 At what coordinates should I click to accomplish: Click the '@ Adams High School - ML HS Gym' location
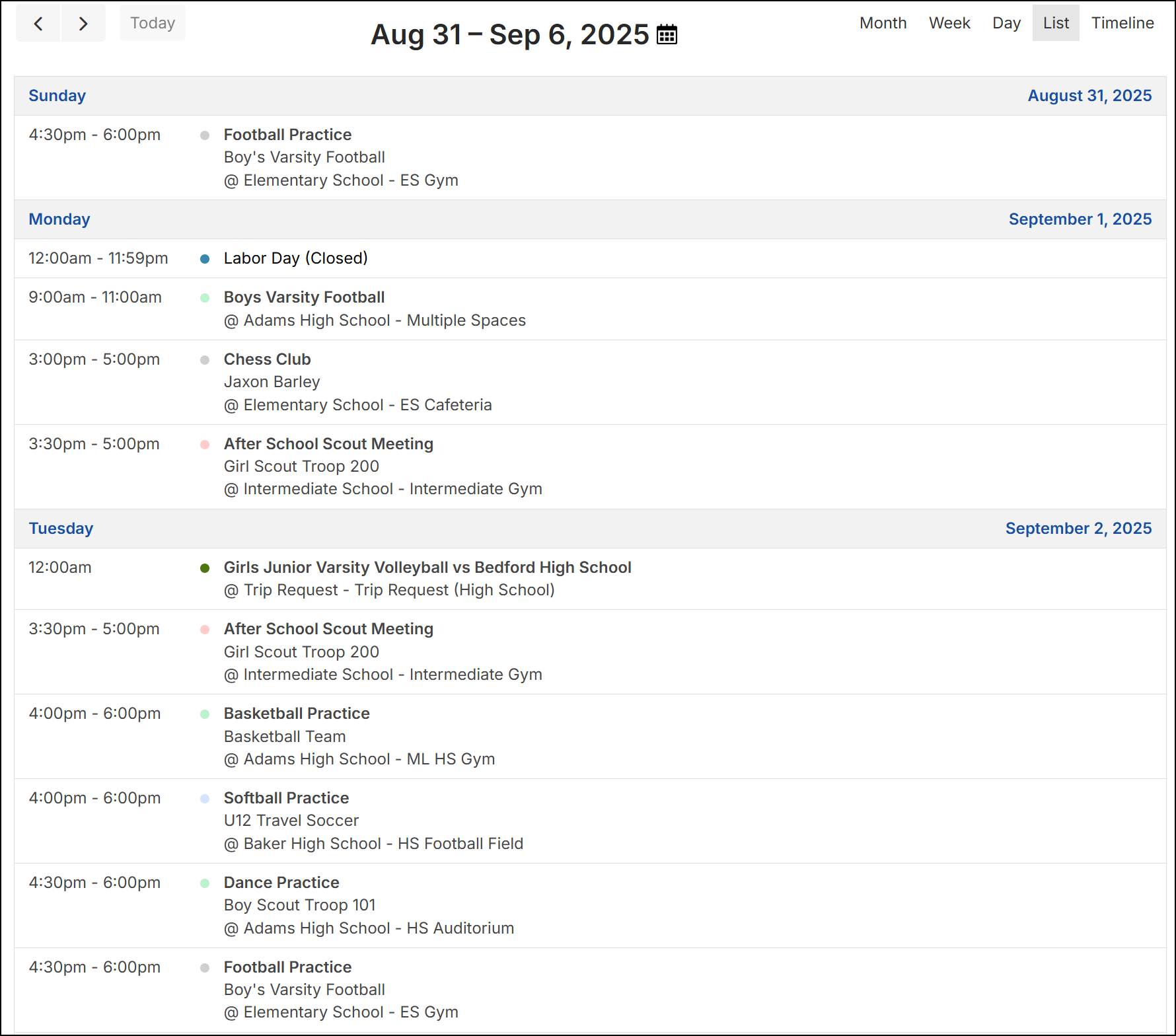(x=359, y=759)
